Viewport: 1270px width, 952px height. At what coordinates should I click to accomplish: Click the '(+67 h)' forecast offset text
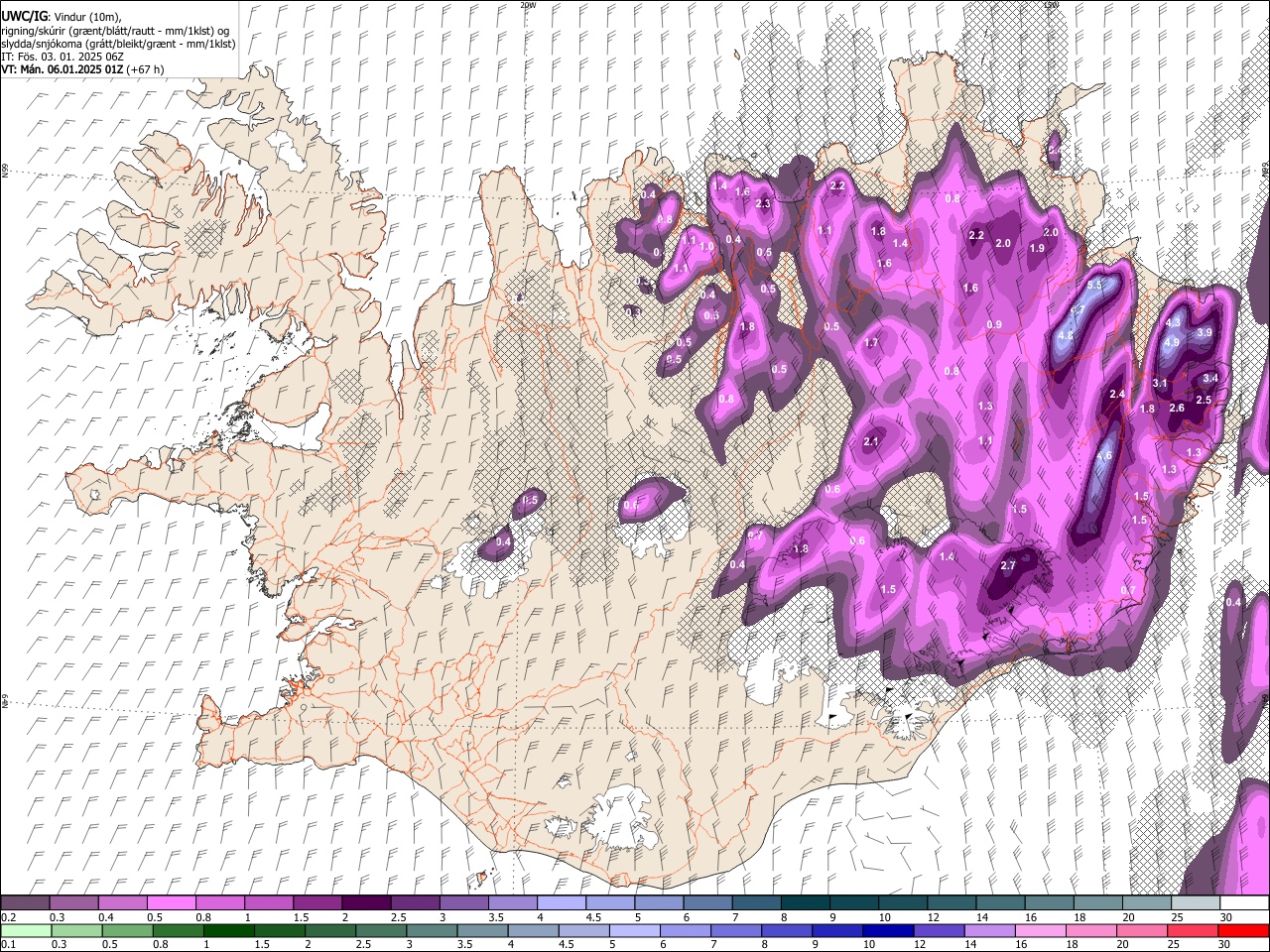pos(146,69)
